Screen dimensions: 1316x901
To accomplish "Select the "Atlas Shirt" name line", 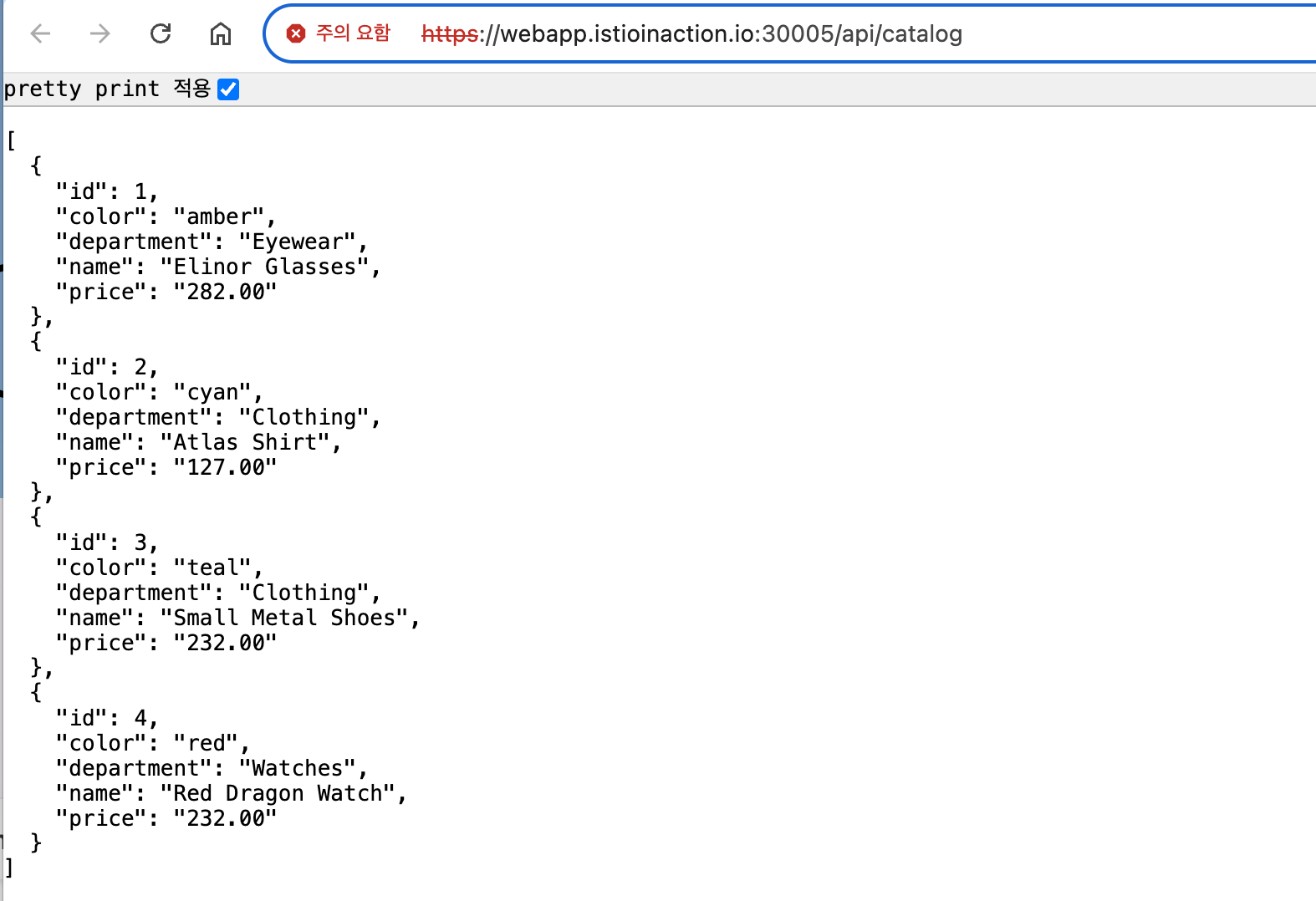I will 198,442.
